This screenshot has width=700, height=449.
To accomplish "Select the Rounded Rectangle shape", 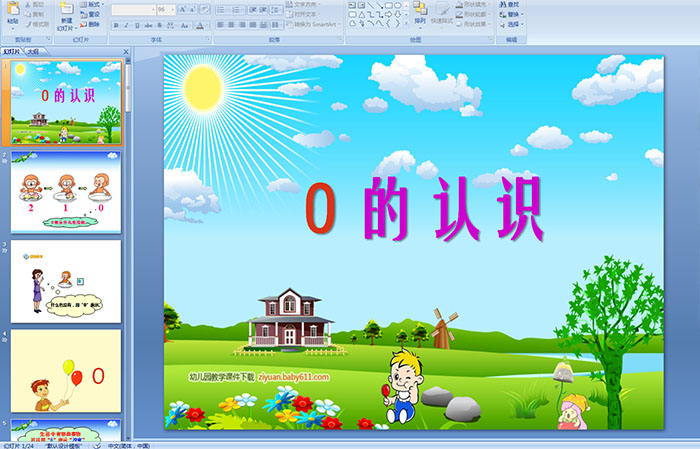I will (x=352, y=14).
